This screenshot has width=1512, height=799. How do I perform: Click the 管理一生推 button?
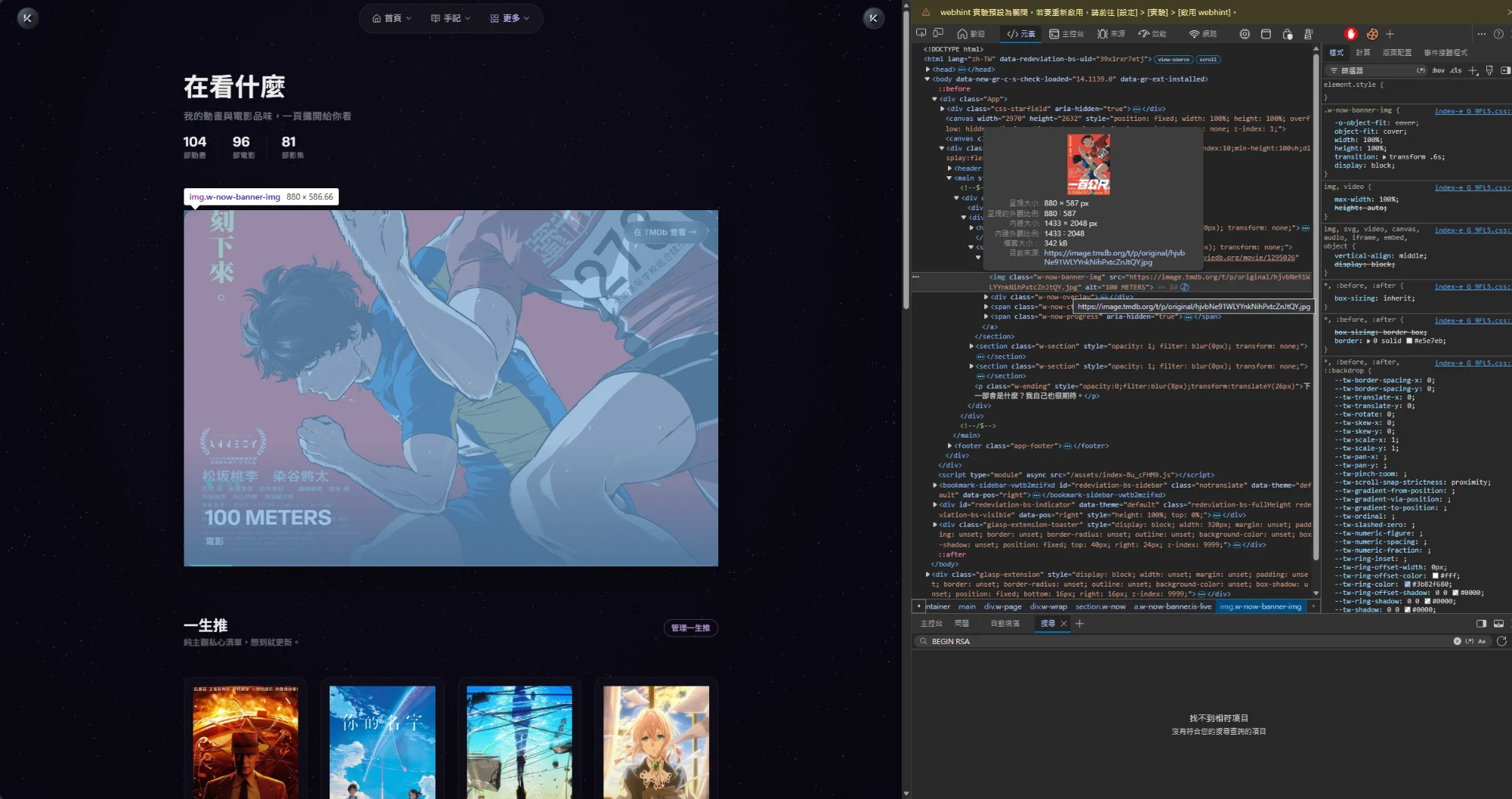click(690, 628)
